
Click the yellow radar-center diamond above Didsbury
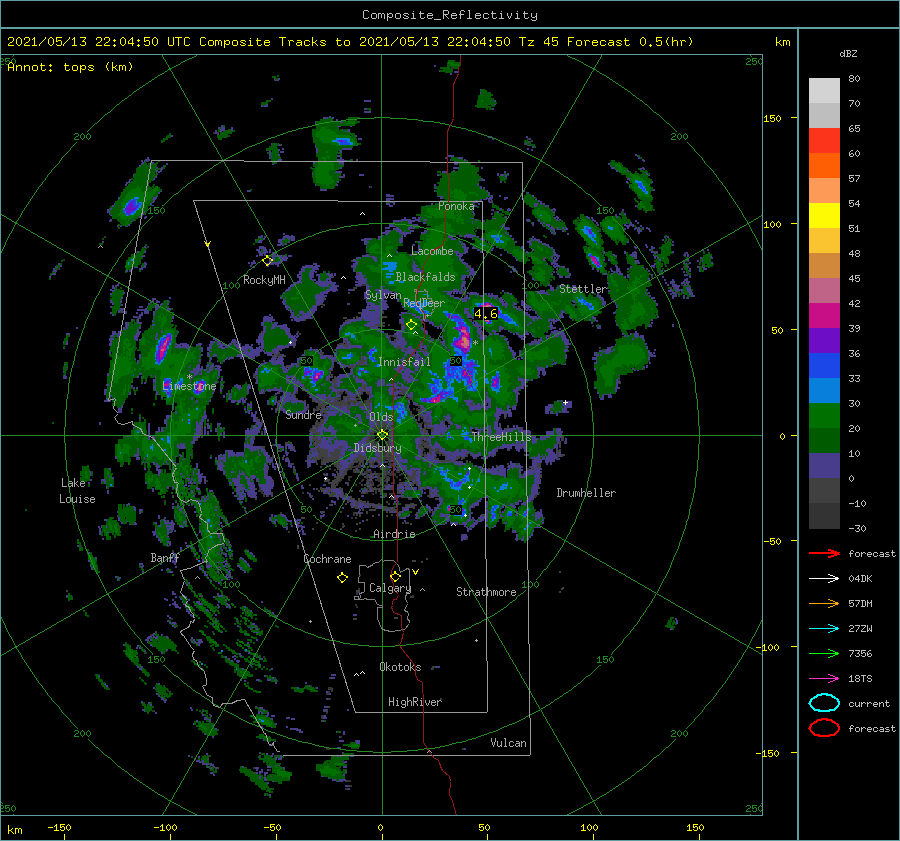(x=382, y=435)
